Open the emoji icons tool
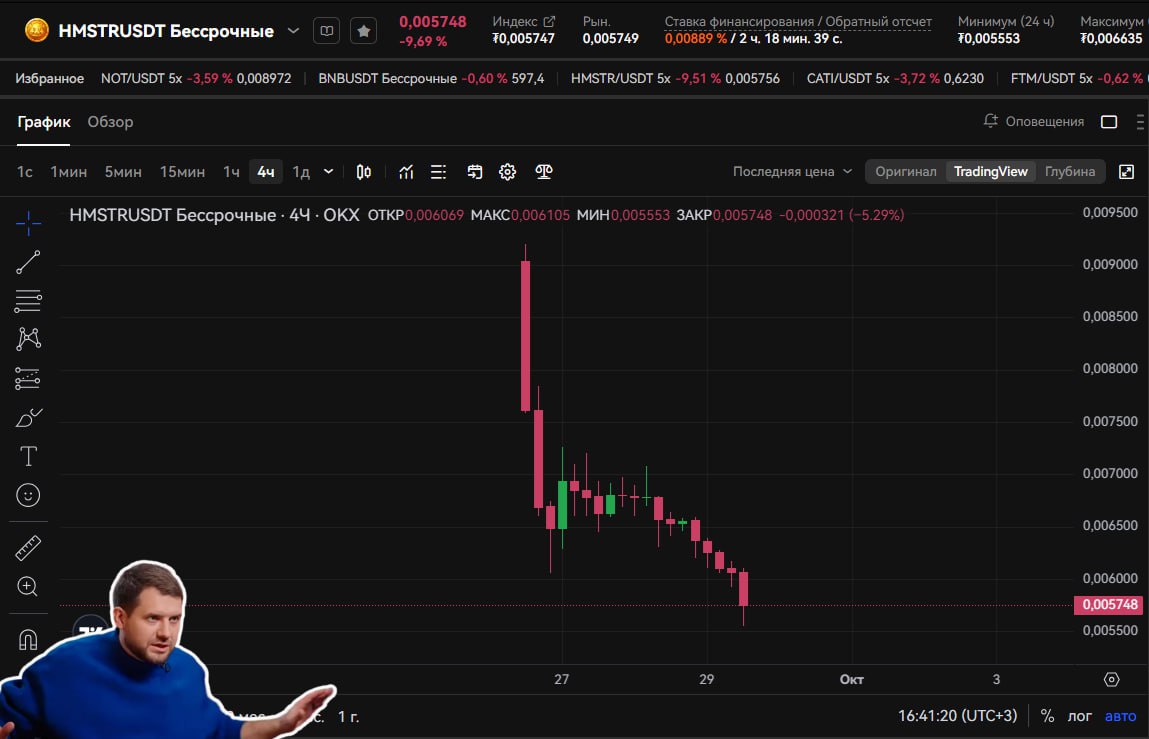 click(x=28, y=495)
